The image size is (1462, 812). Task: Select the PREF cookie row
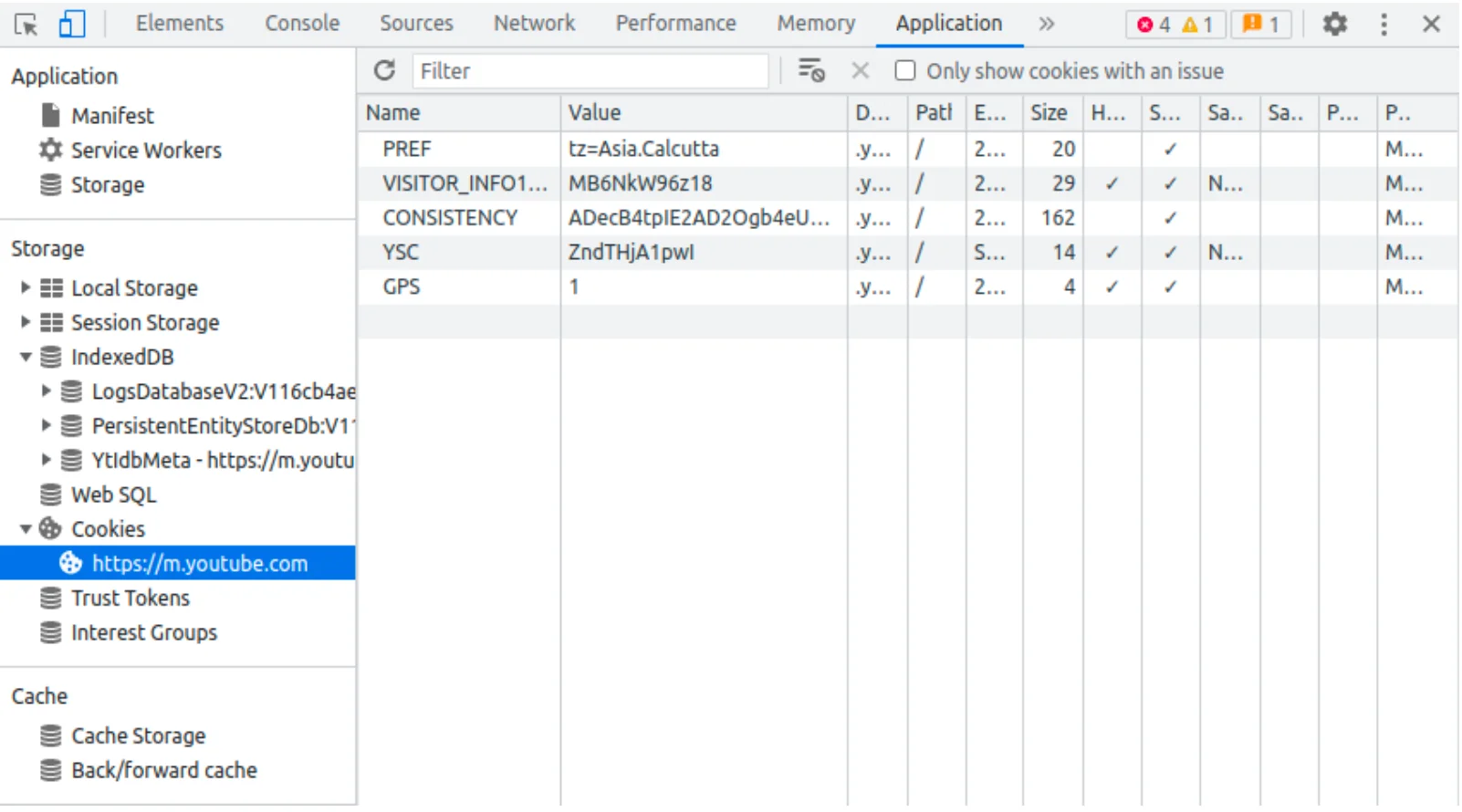click(908, 150)
